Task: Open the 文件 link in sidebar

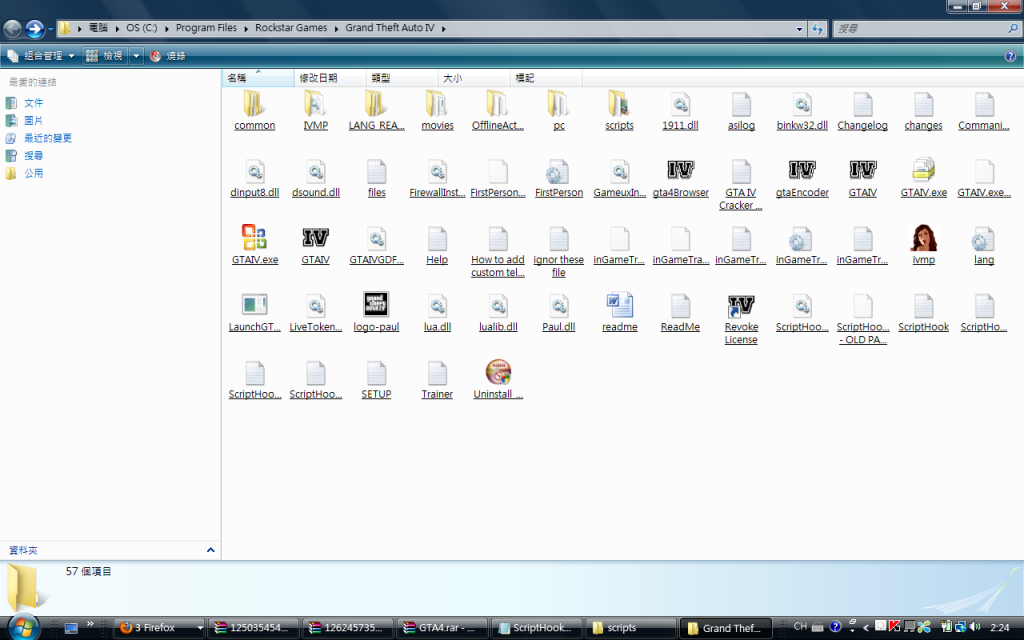Action: point(33,103)
